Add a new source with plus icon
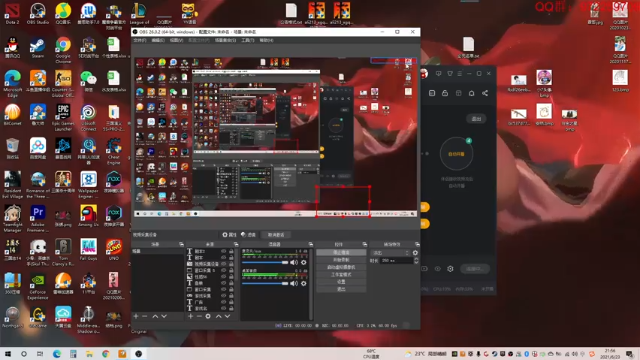The width and height of the screenshot is (640, 360). 190,316
